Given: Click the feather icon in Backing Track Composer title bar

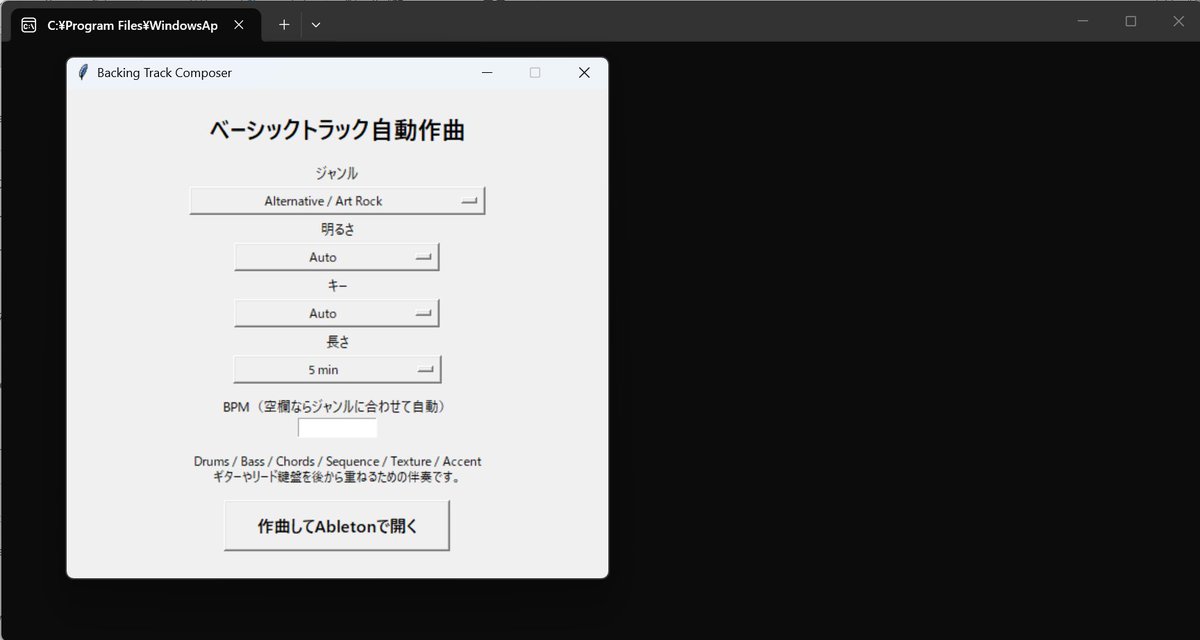Looking at the screenshot, I should coord(83,73).
